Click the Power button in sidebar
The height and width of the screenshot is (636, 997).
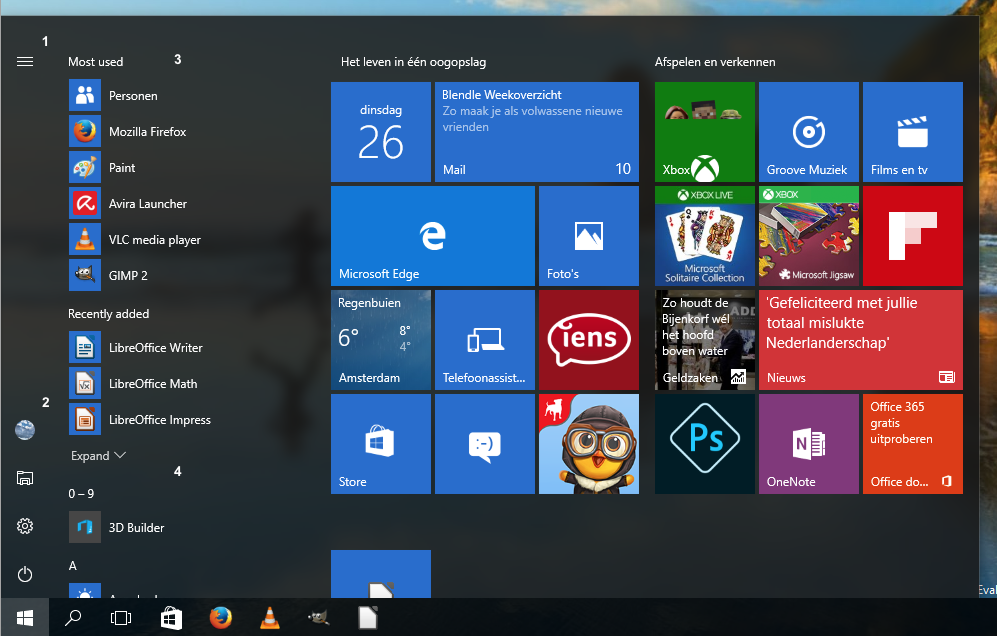point(25,574)
